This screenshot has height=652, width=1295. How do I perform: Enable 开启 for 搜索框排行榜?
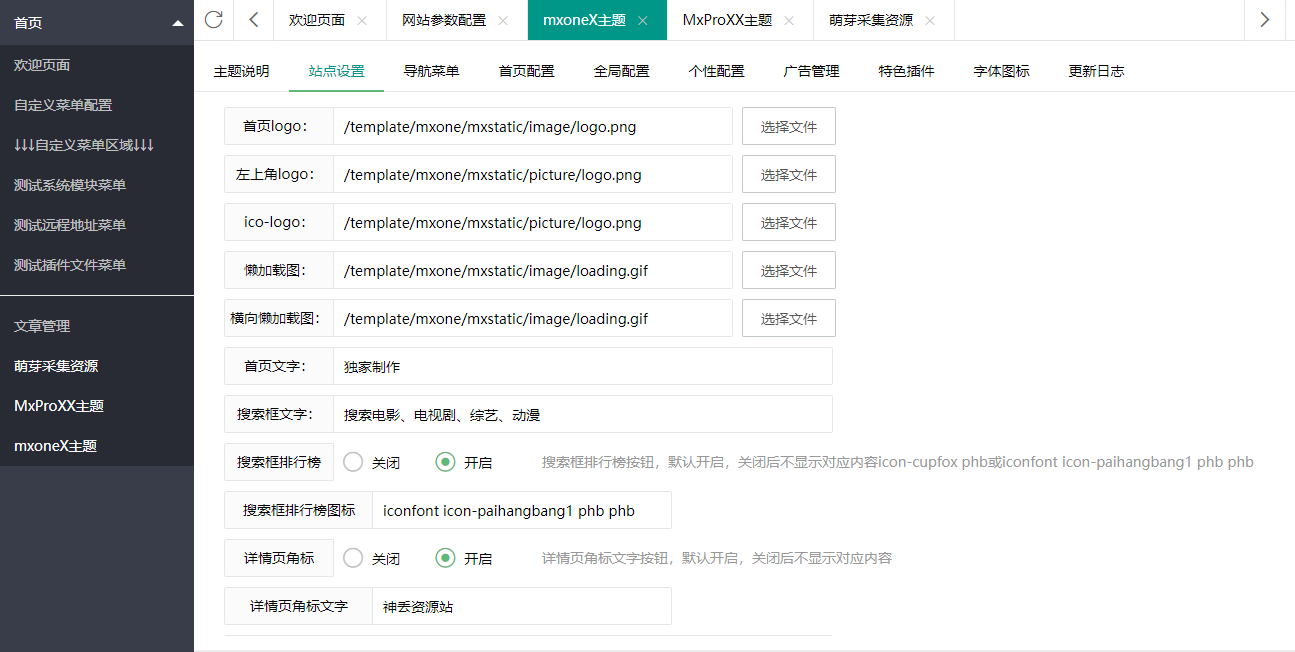(445, 462)
